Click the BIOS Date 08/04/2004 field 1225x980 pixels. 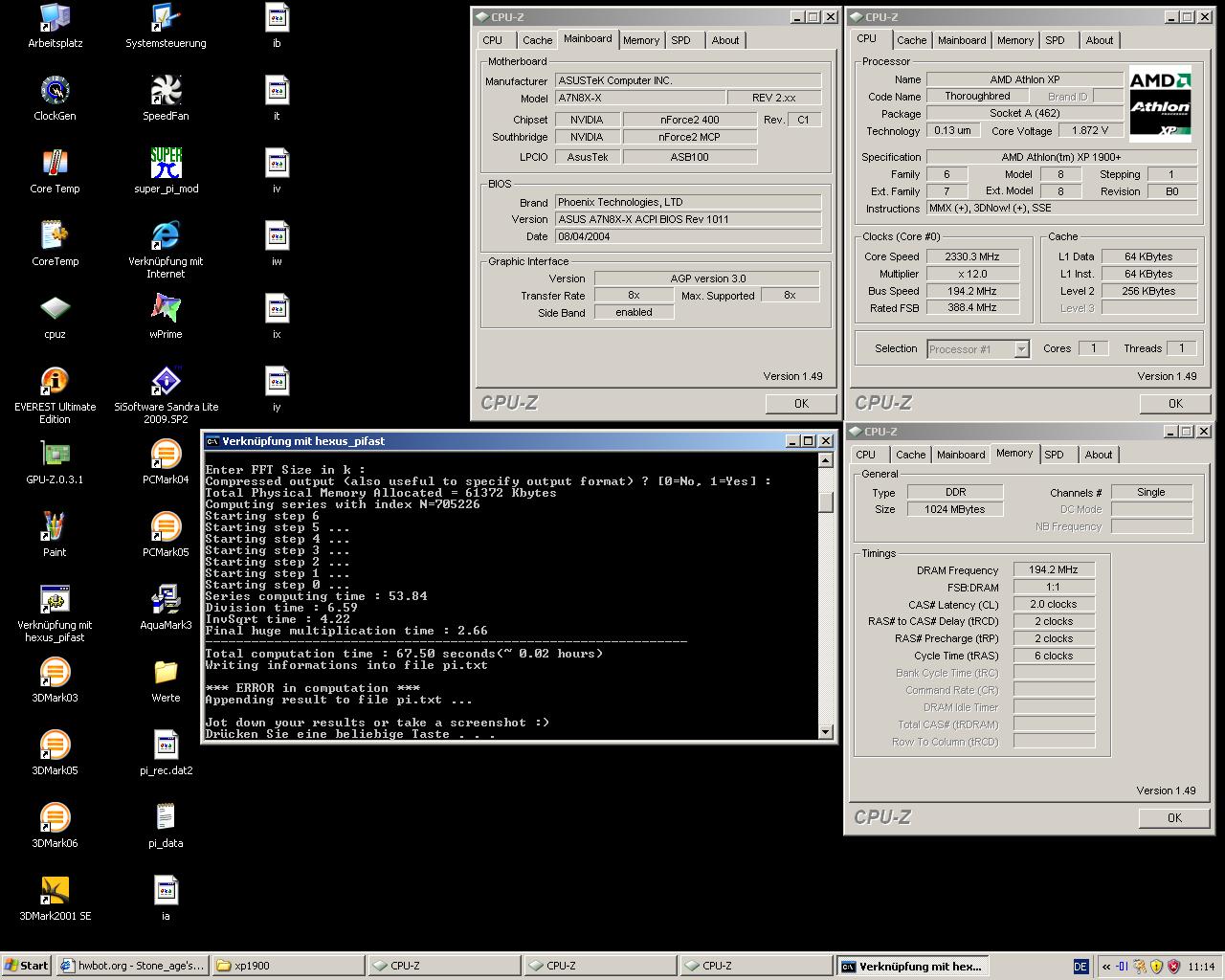pos(688,236)
